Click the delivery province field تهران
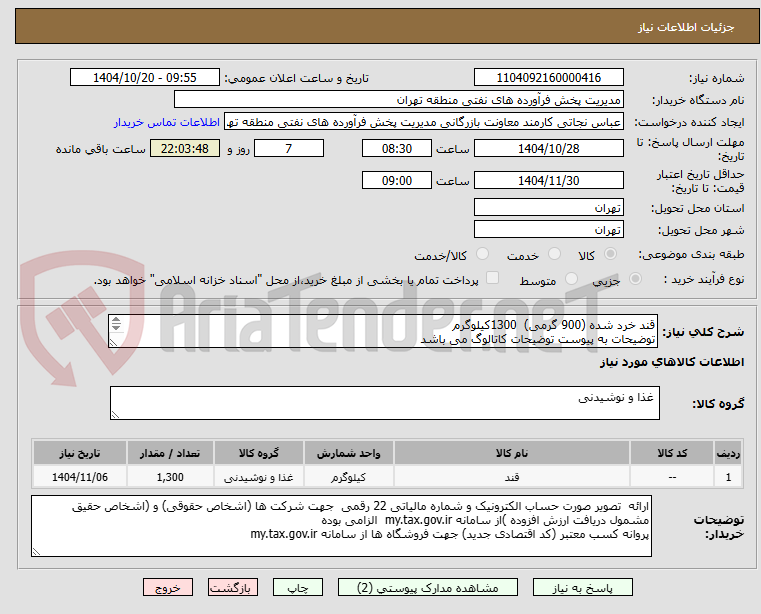Viewport: 761px width, 614px height. pos(548,208)
